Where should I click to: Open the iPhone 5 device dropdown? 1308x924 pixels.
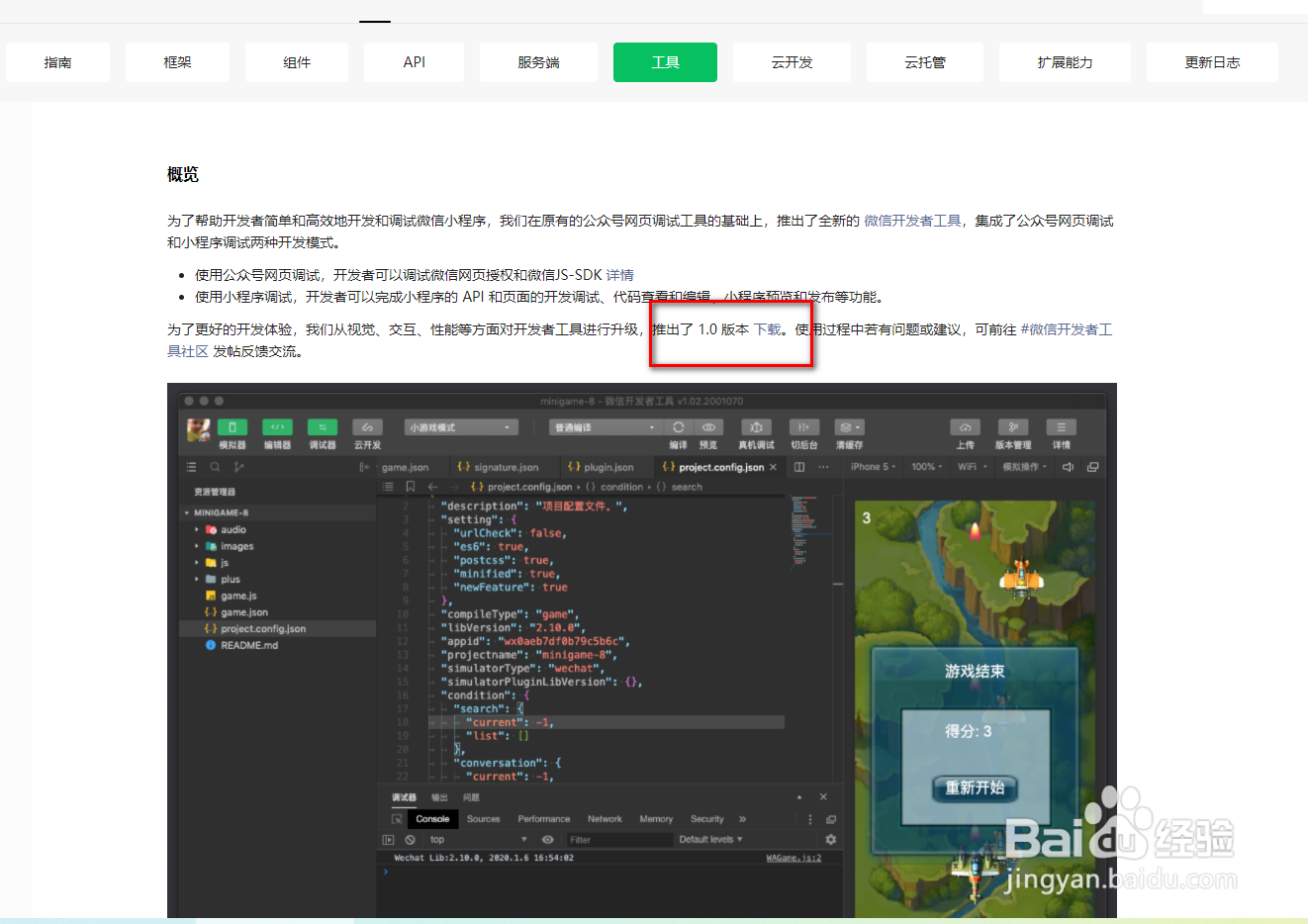pyautogui.click(x=872, y=466)
